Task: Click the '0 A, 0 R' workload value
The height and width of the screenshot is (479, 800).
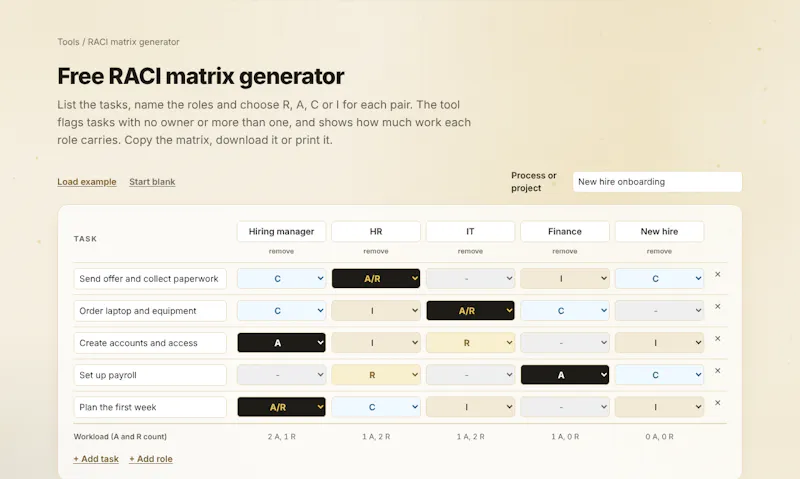Action: pos(659,437)
